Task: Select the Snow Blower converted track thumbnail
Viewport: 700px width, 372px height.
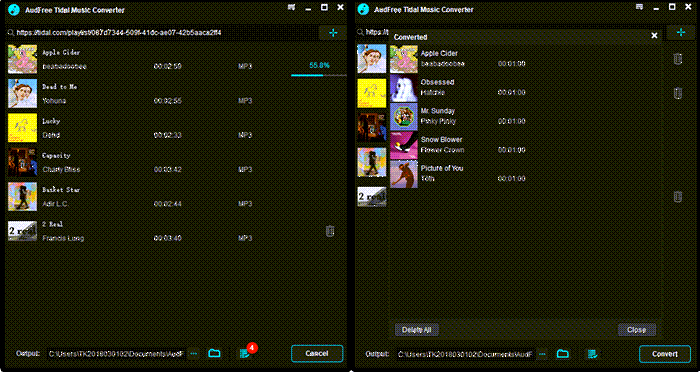Action: coord(404,146)
